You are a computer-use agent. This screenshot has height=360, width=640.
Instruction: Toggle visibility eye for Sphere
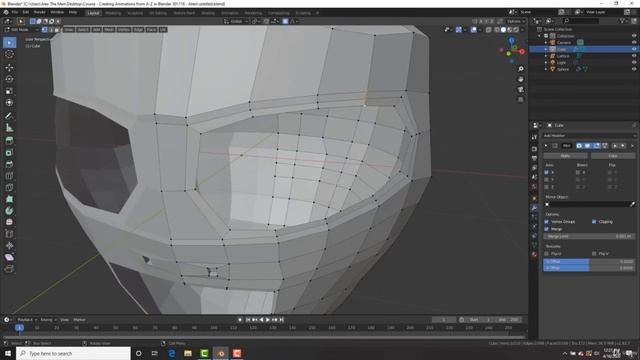tap(634, 69)
